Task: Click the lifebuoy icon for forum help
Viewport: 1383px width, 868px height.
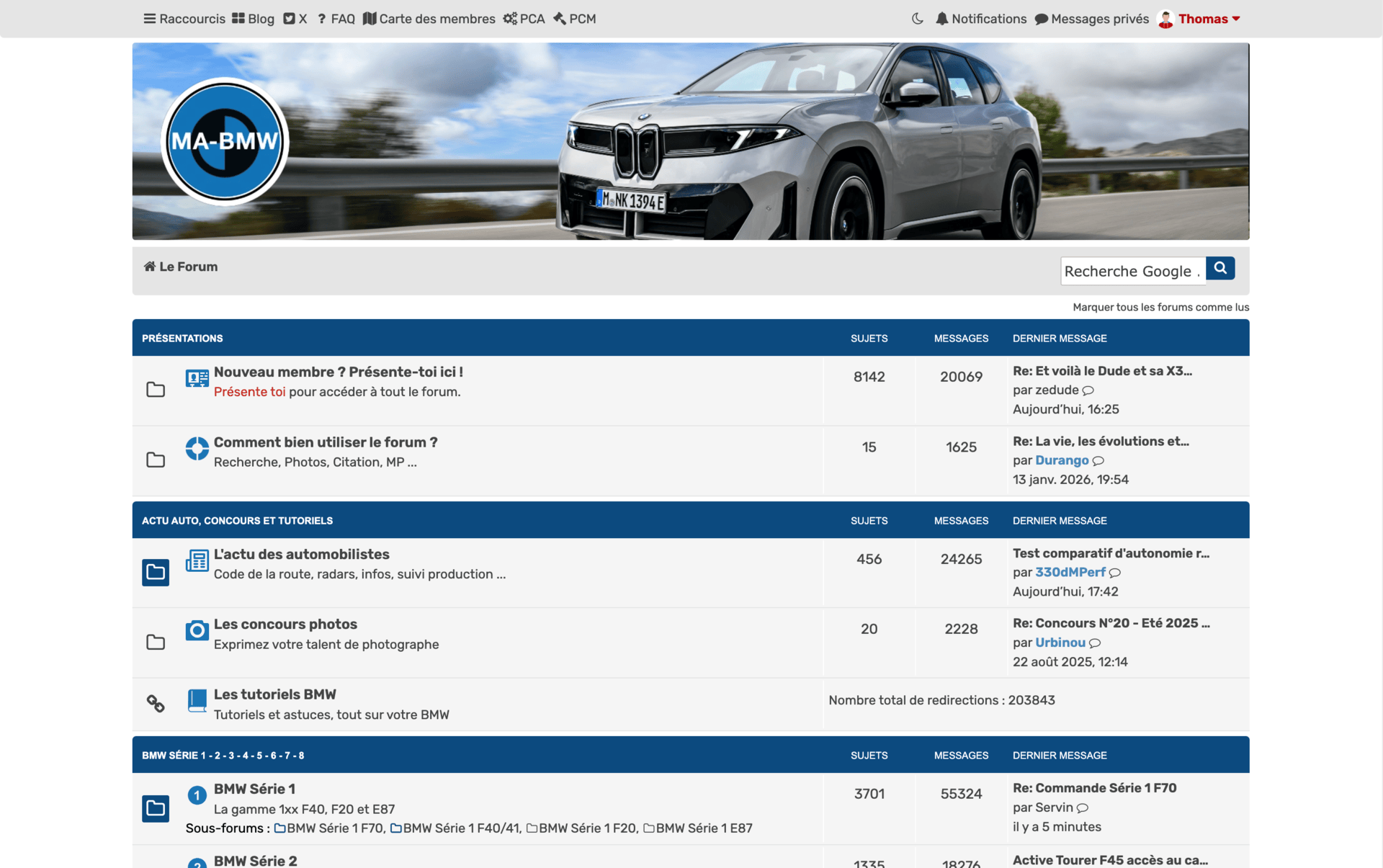Action: tap(197, 448)
